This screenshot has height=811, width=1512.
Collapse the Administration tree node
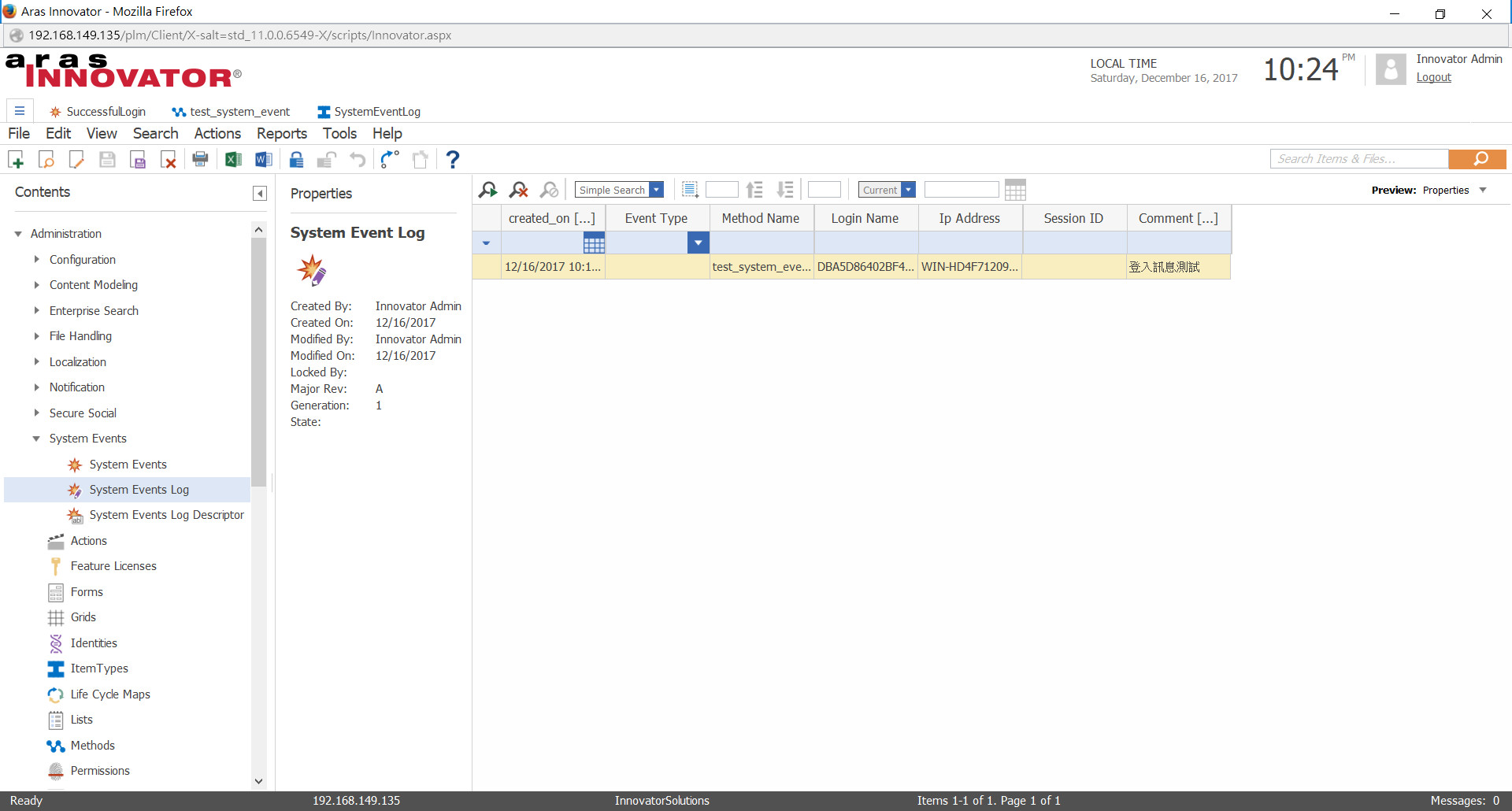tap(18, 234)
